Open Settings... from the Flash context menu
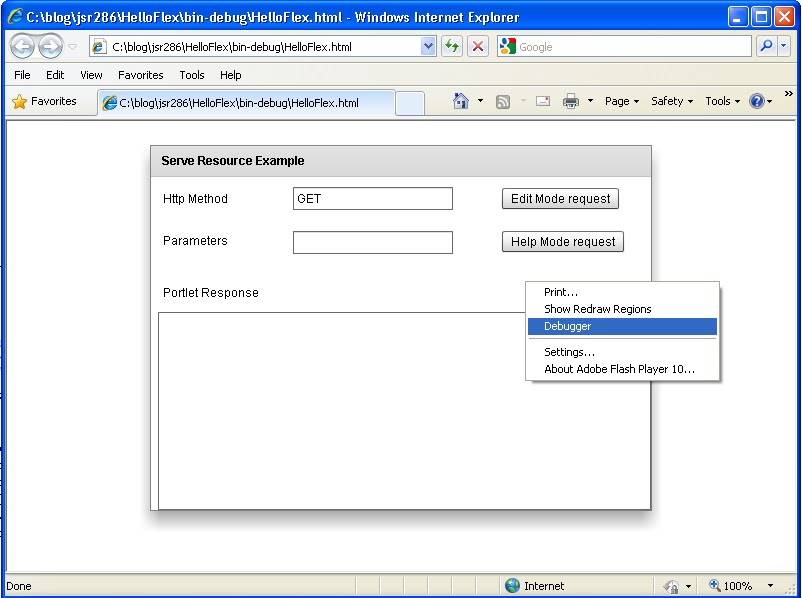 [622, 352]
